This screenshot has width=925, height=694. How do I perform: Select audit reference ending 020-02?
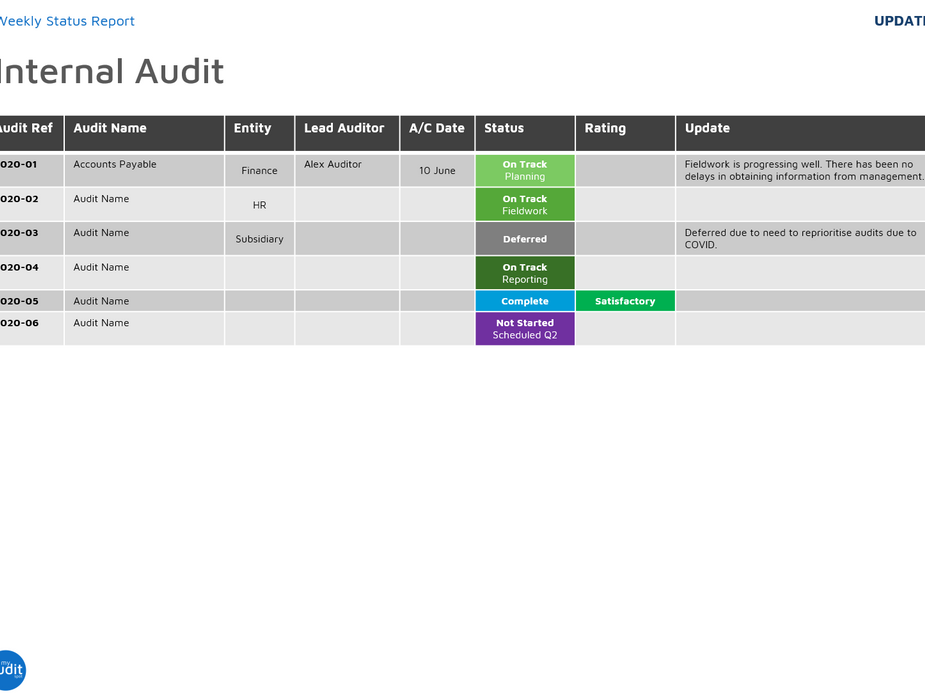pos(19,199)
